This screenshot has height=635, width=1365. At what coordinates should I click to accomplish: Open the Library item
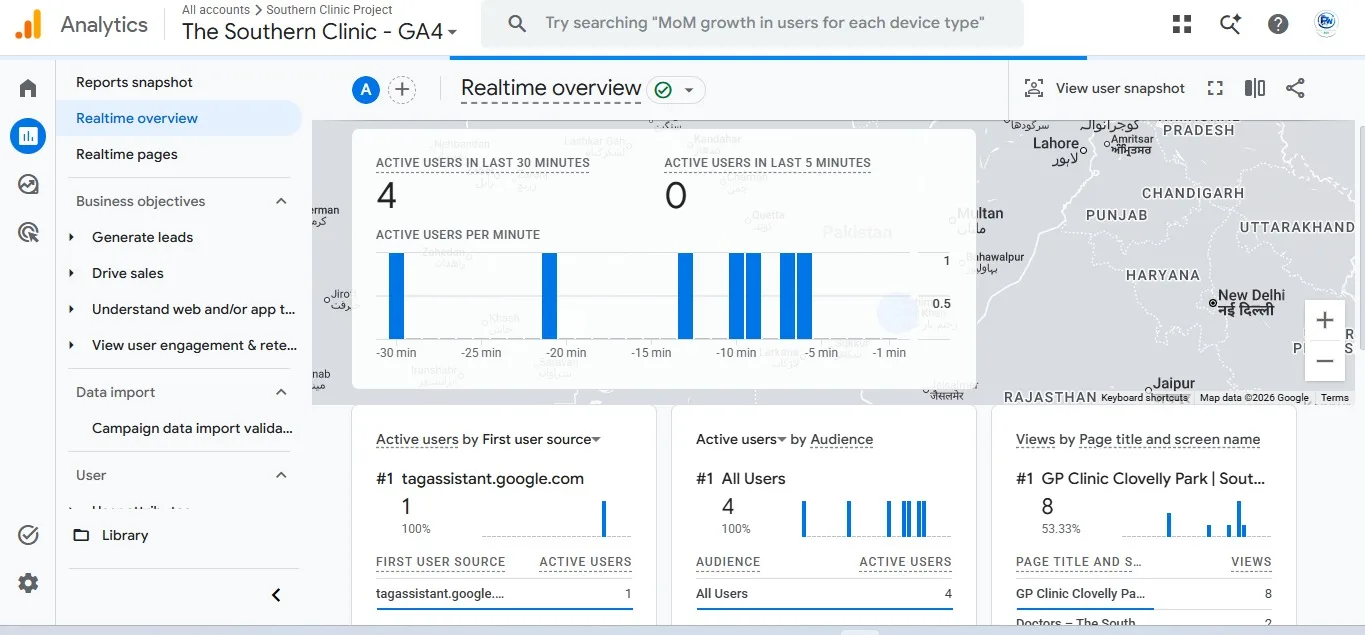(x=125, y=535)
